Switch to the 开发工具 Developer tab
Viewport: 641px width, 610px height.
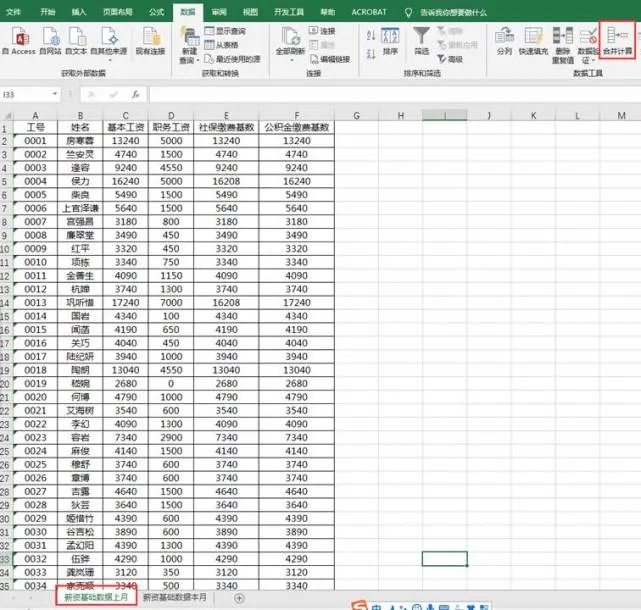(x=289, y=12)
